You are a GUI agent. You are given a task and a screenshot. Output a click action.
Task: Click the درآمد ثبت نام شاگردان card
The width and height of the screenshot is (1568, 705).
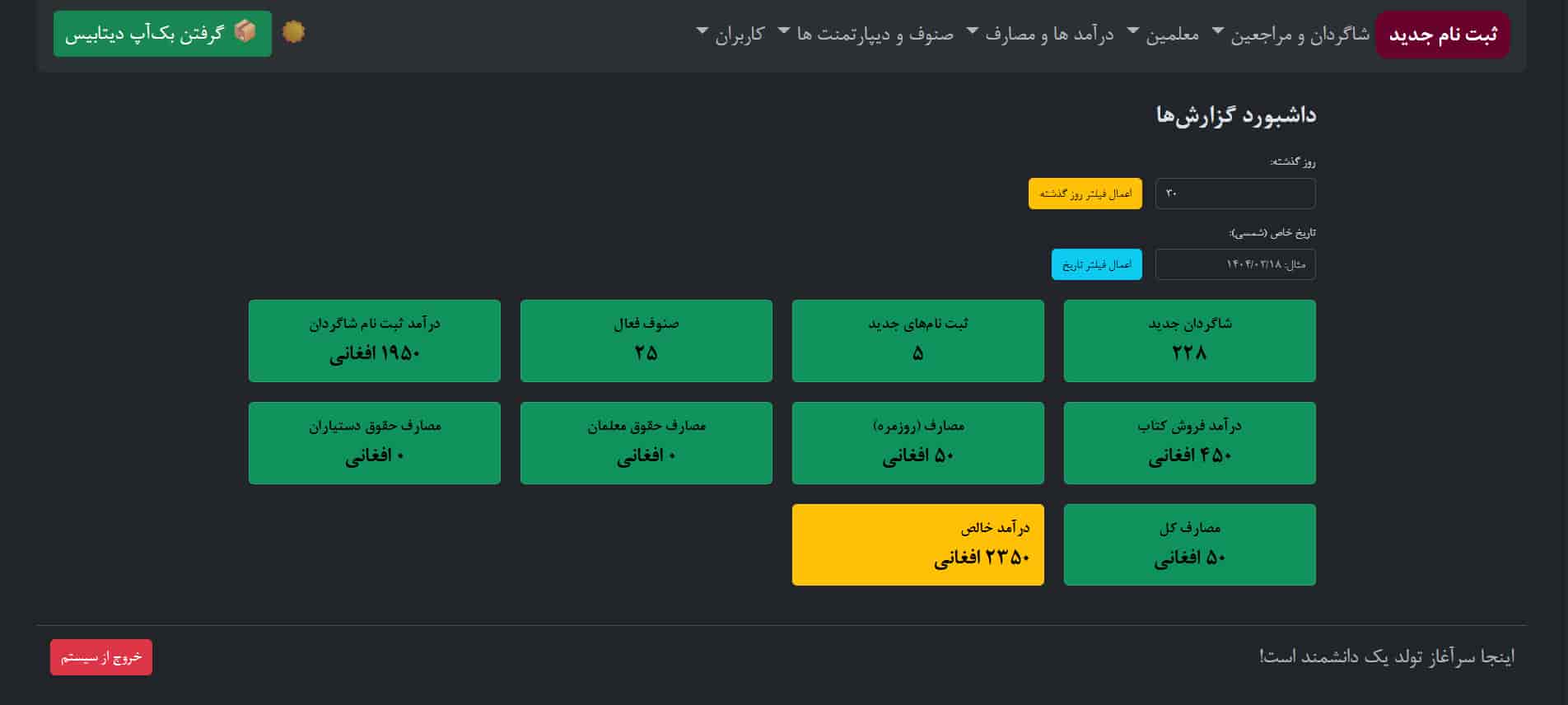pyautogui.click(x=375, y=341)
